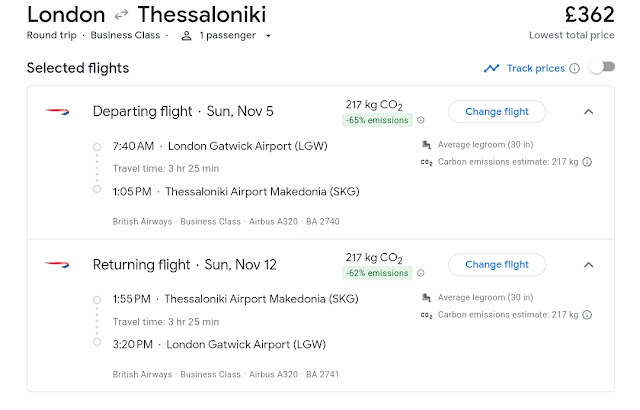Change the returning flight
640x410 pixels.
coord(497,265)
